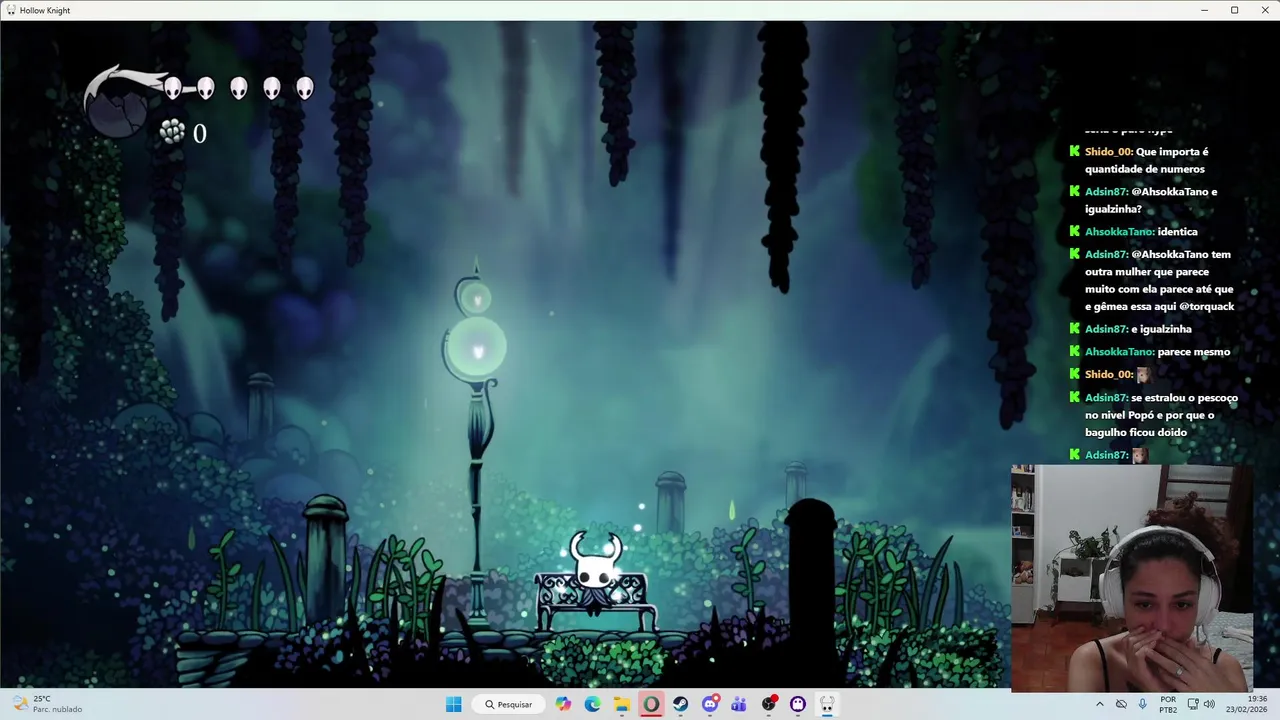Open Microsoft Teams from the taskbar
Screen dimensions: 1280x720
739,704
